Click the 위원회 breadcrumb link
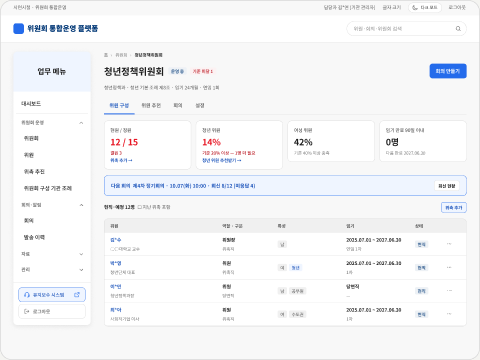Image resolution: width=480 pixels, height=360 pixels. click(121, 55)
